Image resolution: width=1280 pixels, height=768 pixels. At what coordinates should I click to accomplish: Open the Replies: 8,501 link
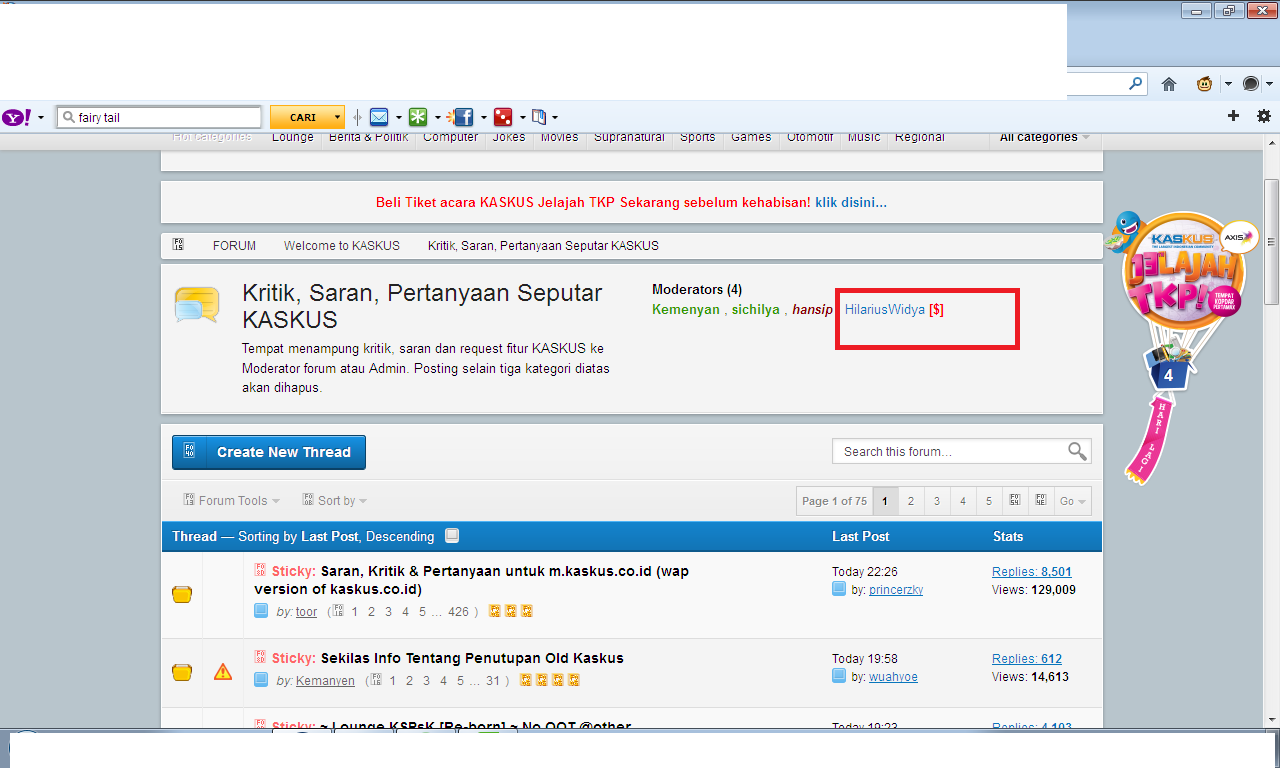pyautogui.click(x=1031, y=572)
